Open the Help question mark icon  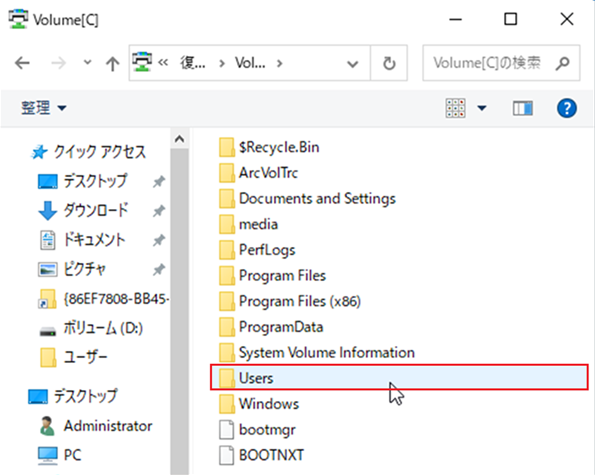click(567, 109)
